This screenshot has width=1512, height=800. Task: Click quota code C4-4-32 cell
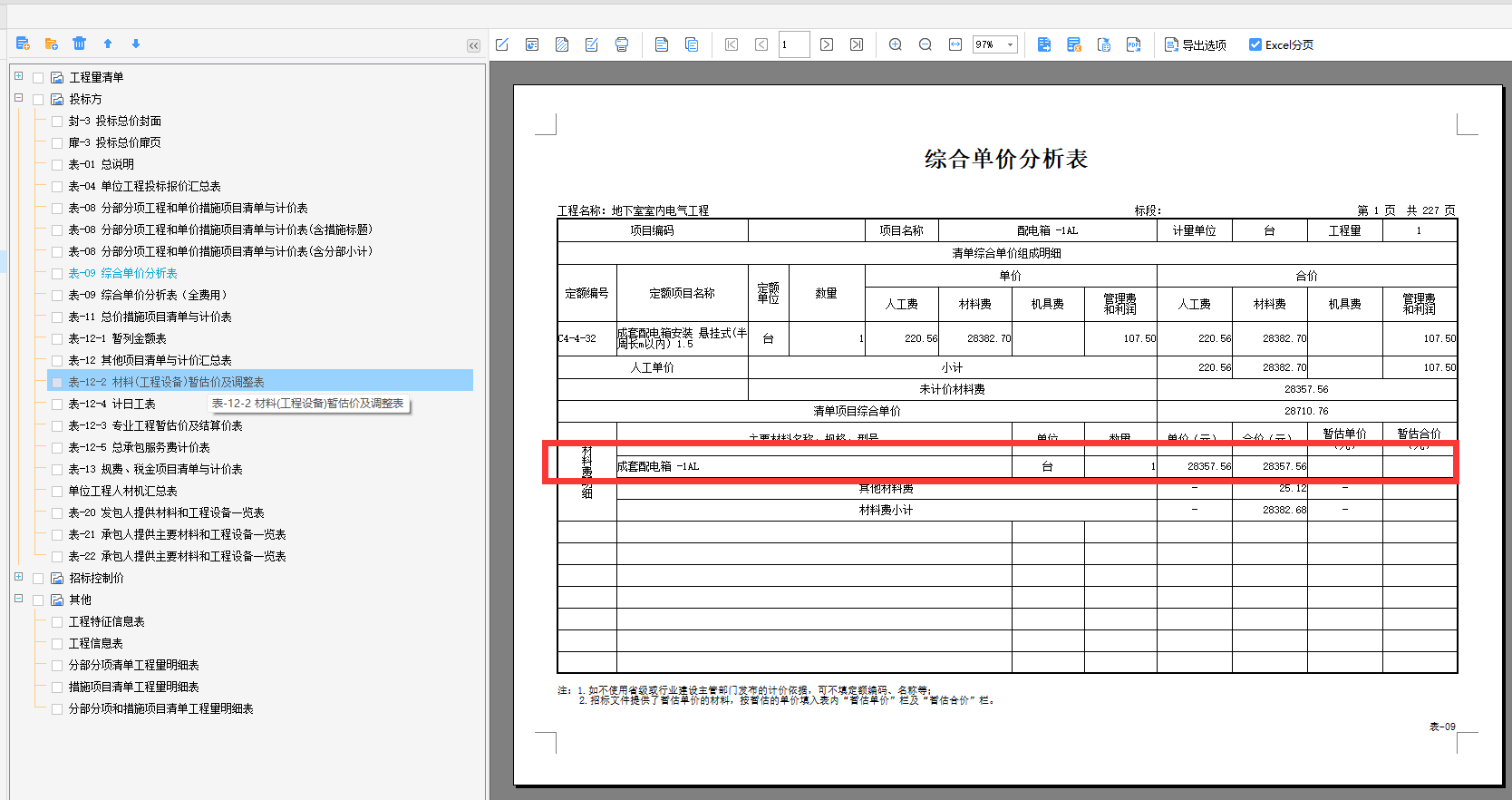tap(586, 338)
